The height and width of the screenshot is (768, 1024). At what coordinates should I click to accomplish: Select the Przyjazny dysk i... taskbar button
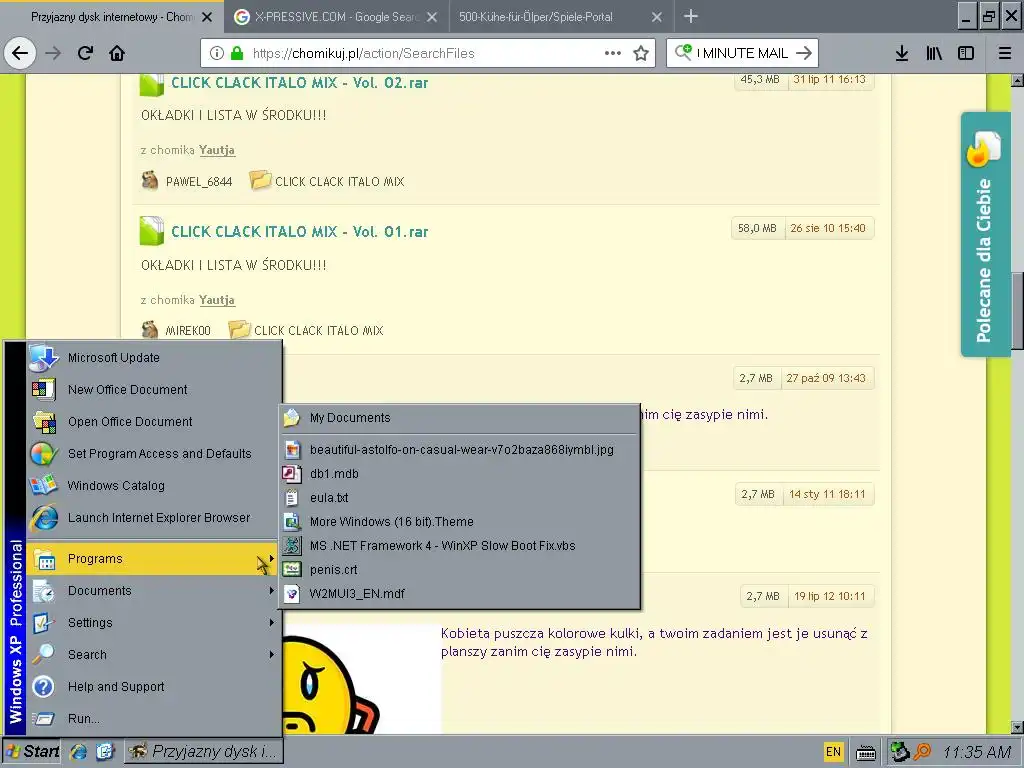tap(204, 752)
